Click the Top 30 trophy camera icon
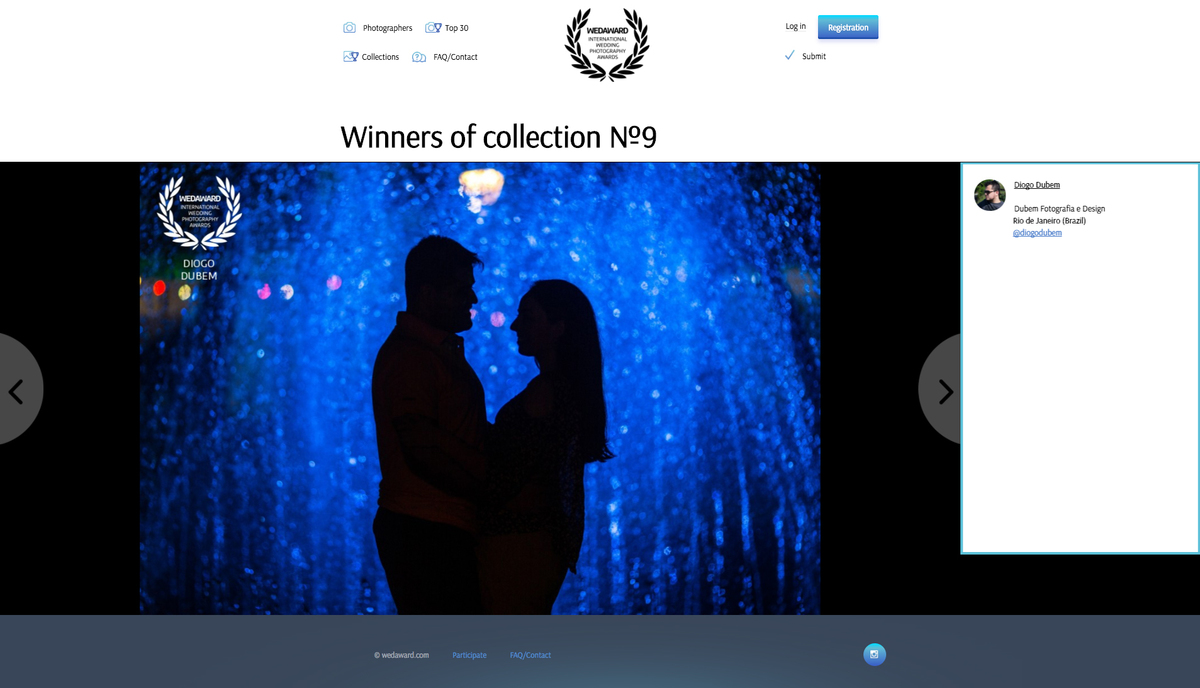Screen dimensions: 1200x688 (x=433, y=28)
